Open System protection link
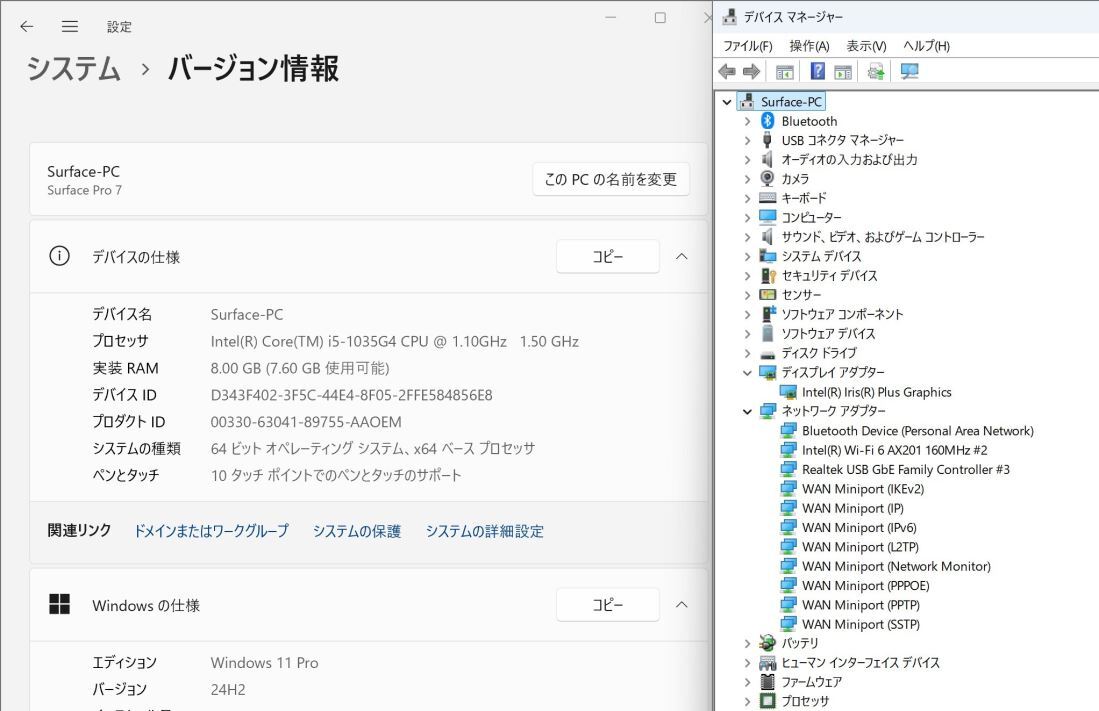The width and height of the screenshot is (1099, 711). [357, 531]
